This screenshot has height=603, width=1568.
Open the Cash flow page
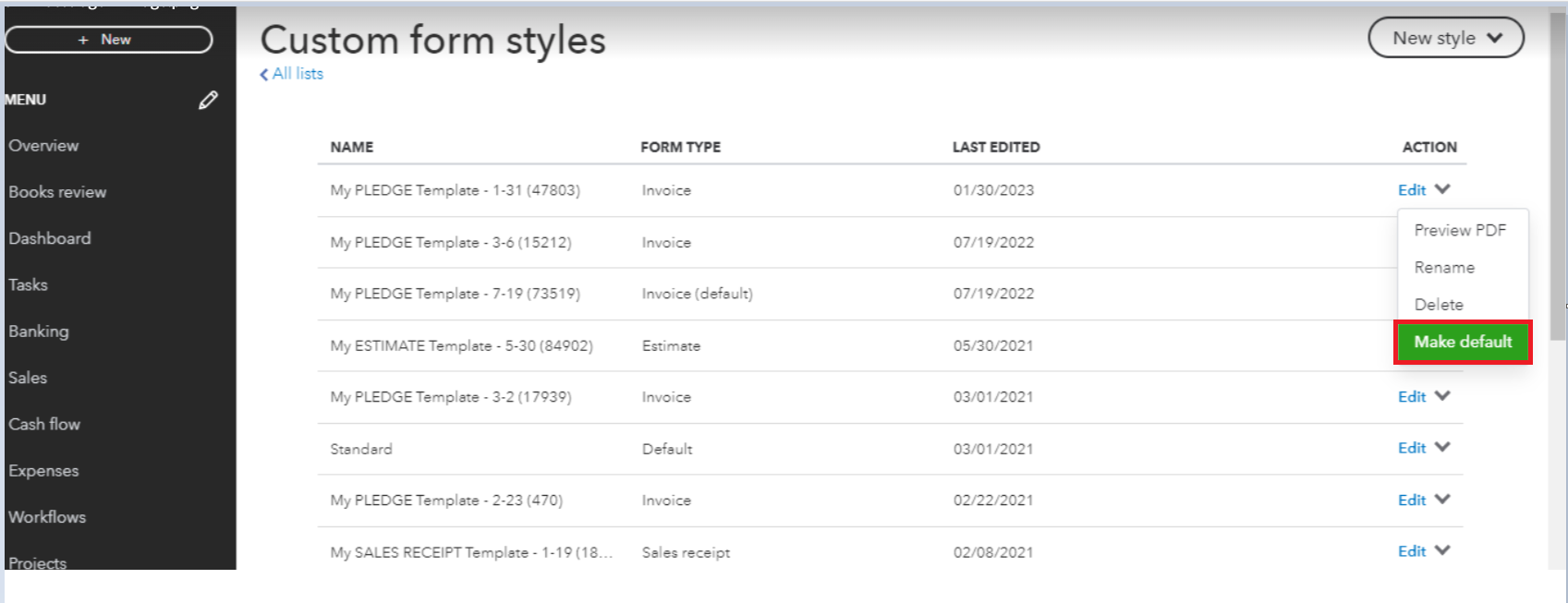[x=44, y=424]
